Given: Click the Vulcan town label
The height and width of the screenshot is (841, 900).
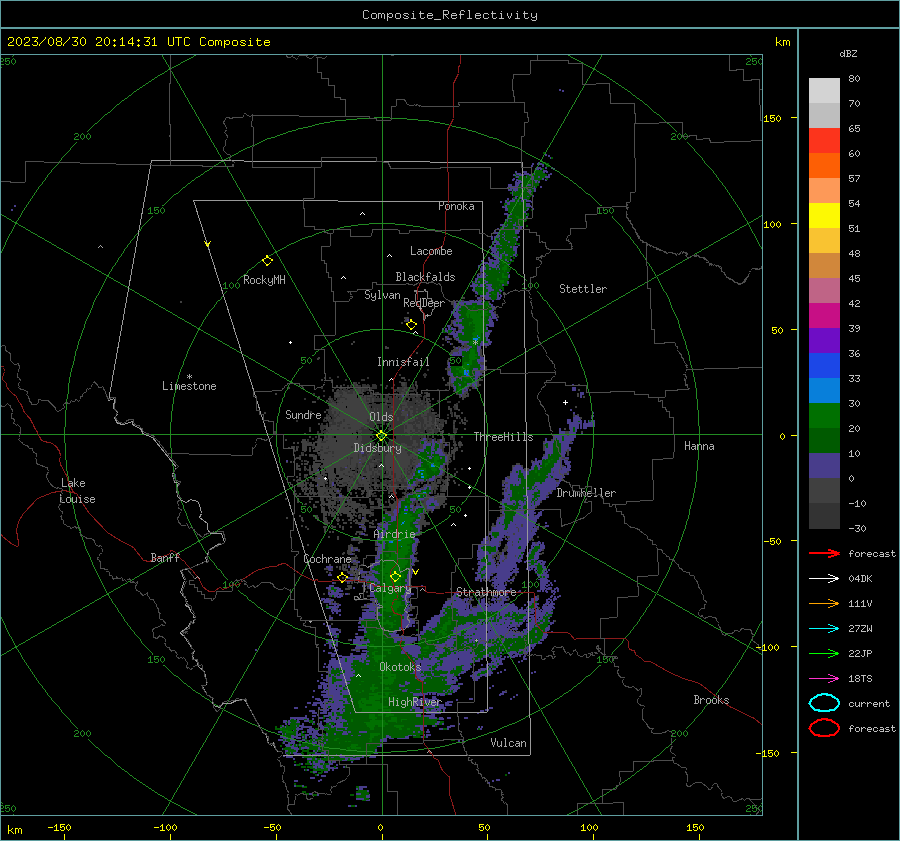Looking at the screenshot, I should pyautogui.click(x=509, y=743).
